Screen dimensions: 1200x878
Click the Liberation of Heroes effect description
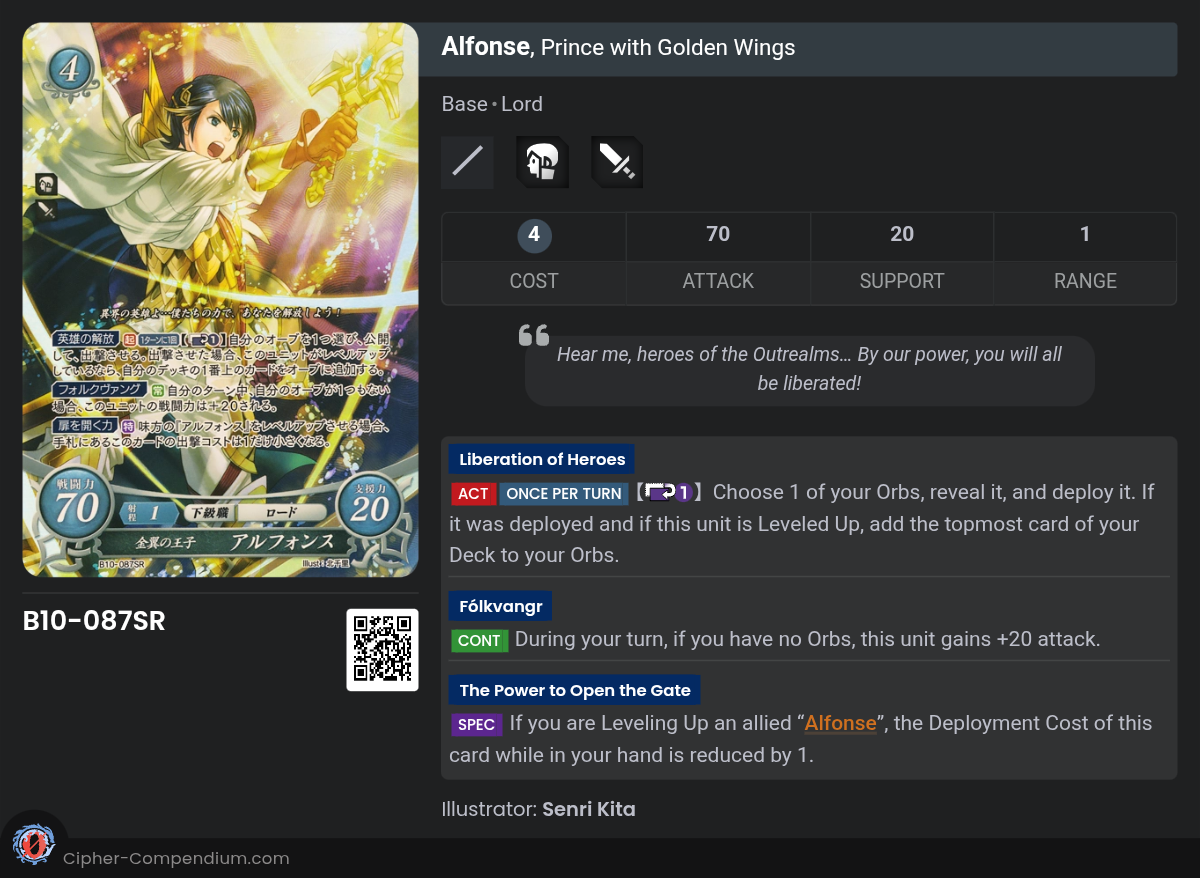[x=803, y=523]
